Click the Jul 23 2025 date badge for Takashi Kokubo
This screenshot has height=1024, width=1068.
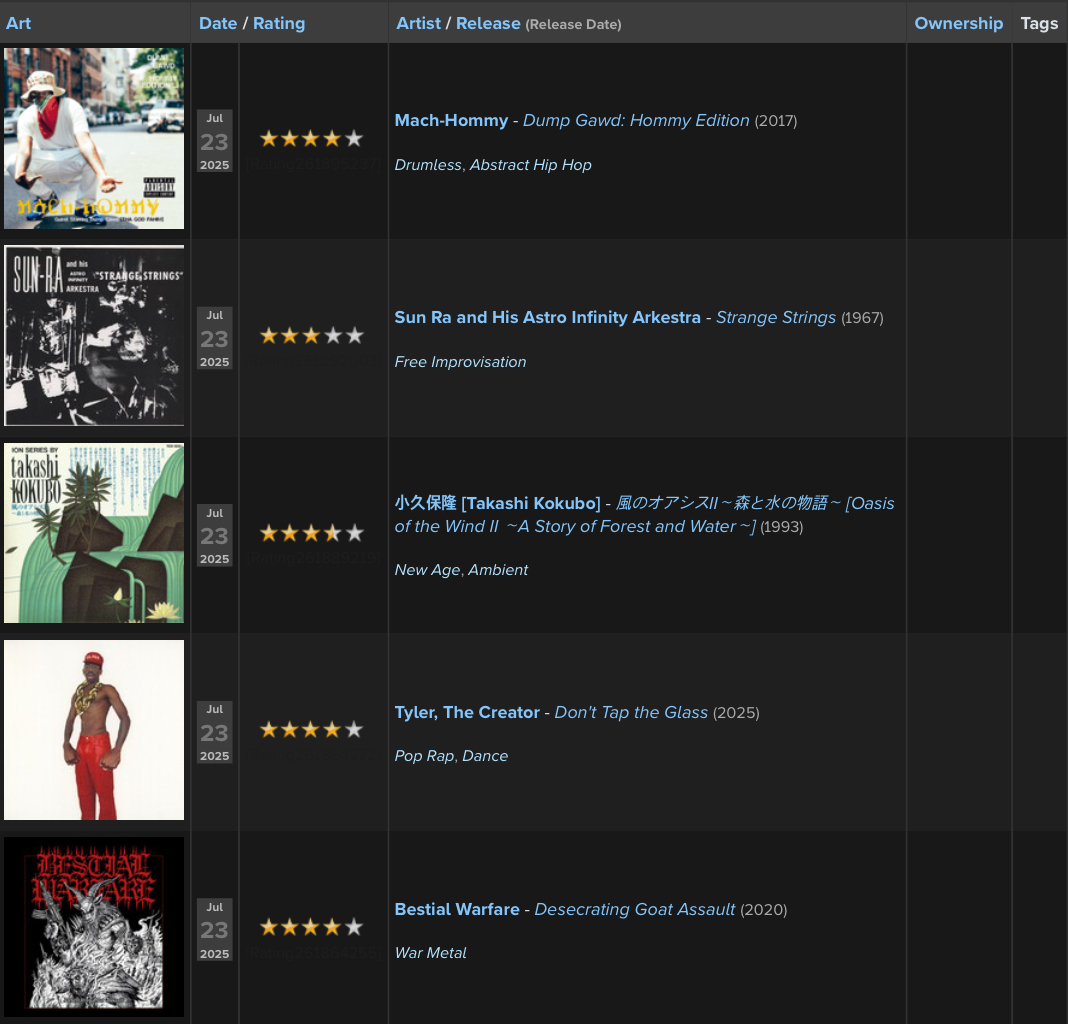215,536
